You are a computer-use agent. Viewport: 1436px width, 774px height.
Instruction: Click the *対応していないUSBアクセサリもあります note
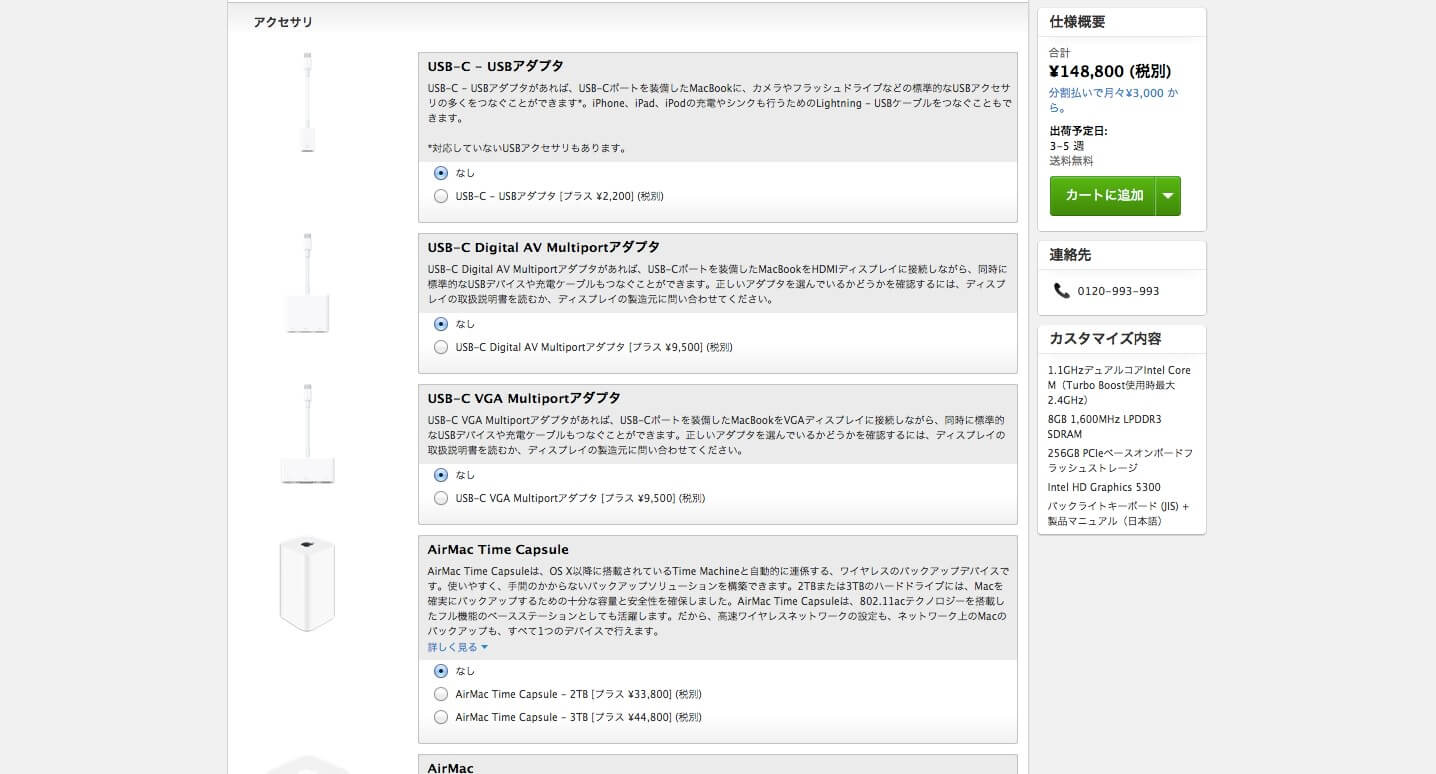point(526,148)
